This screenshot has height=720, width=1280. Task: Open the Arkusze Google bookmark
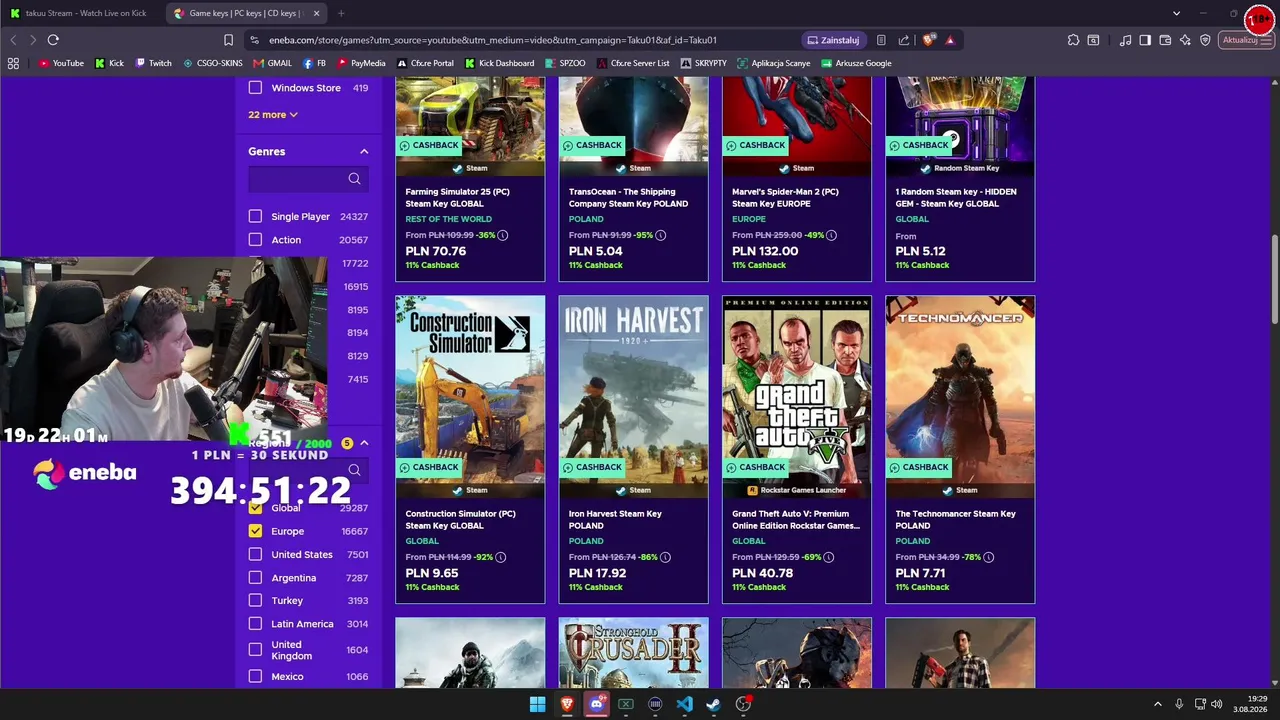pos(857,63)
